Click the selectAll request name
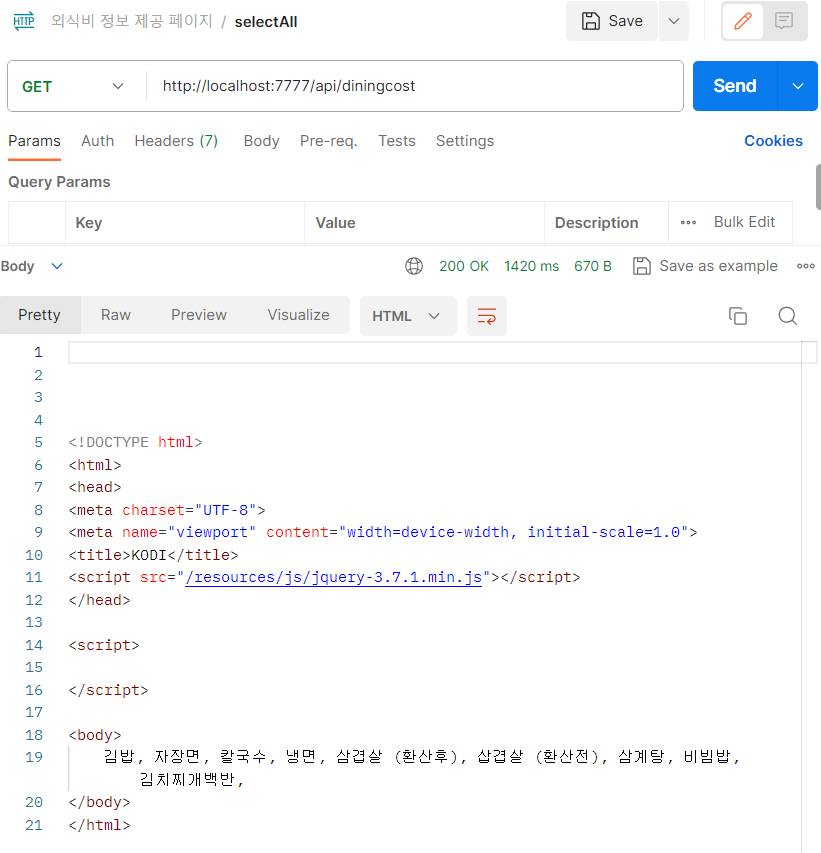The width and height of the screenshot is (821, 853). [266, 22]
